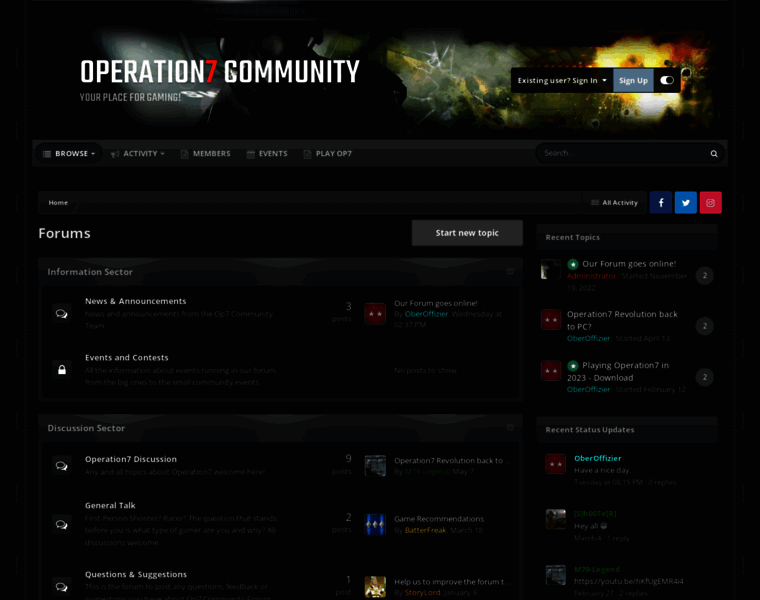Click the Administrator author name
The width and height of the screenshot is (760, 600).
(x=591, y=276)
